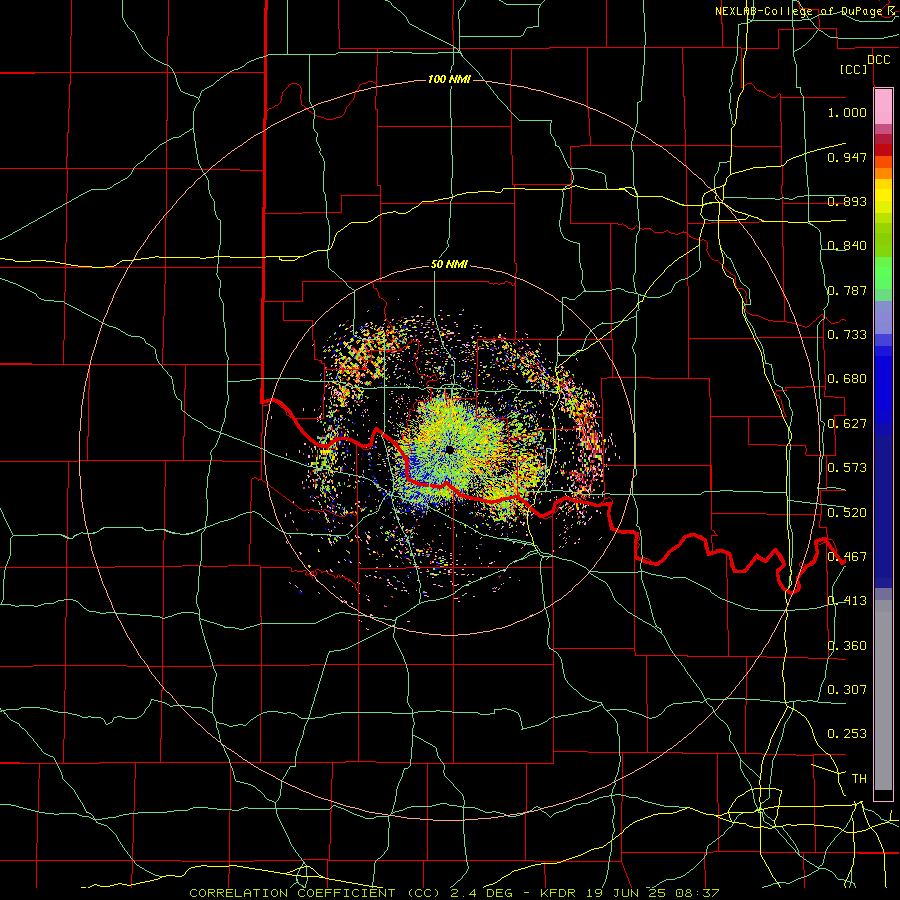Click the 0.307 color scale value

click(x=847, y=690)
